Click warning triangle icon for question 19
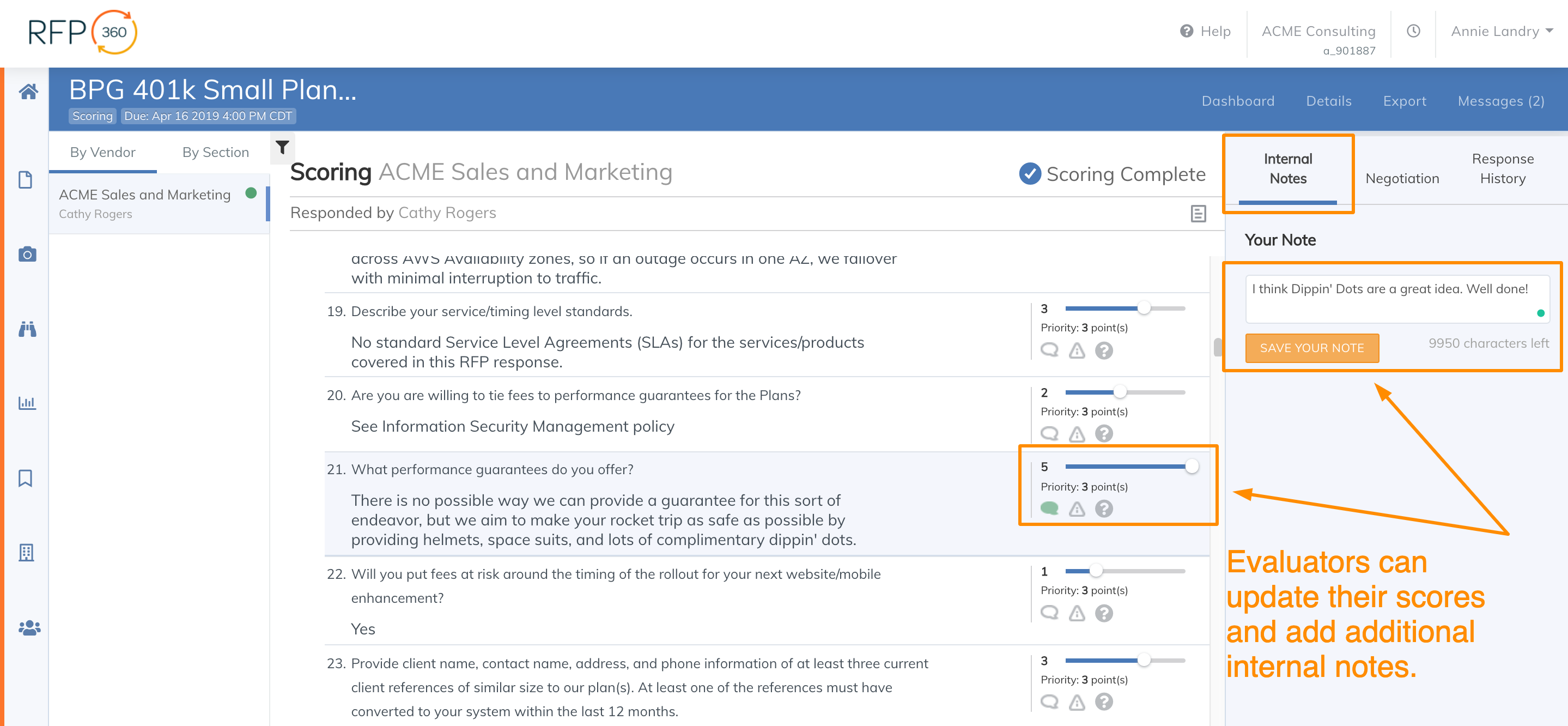 point(1077,350)
